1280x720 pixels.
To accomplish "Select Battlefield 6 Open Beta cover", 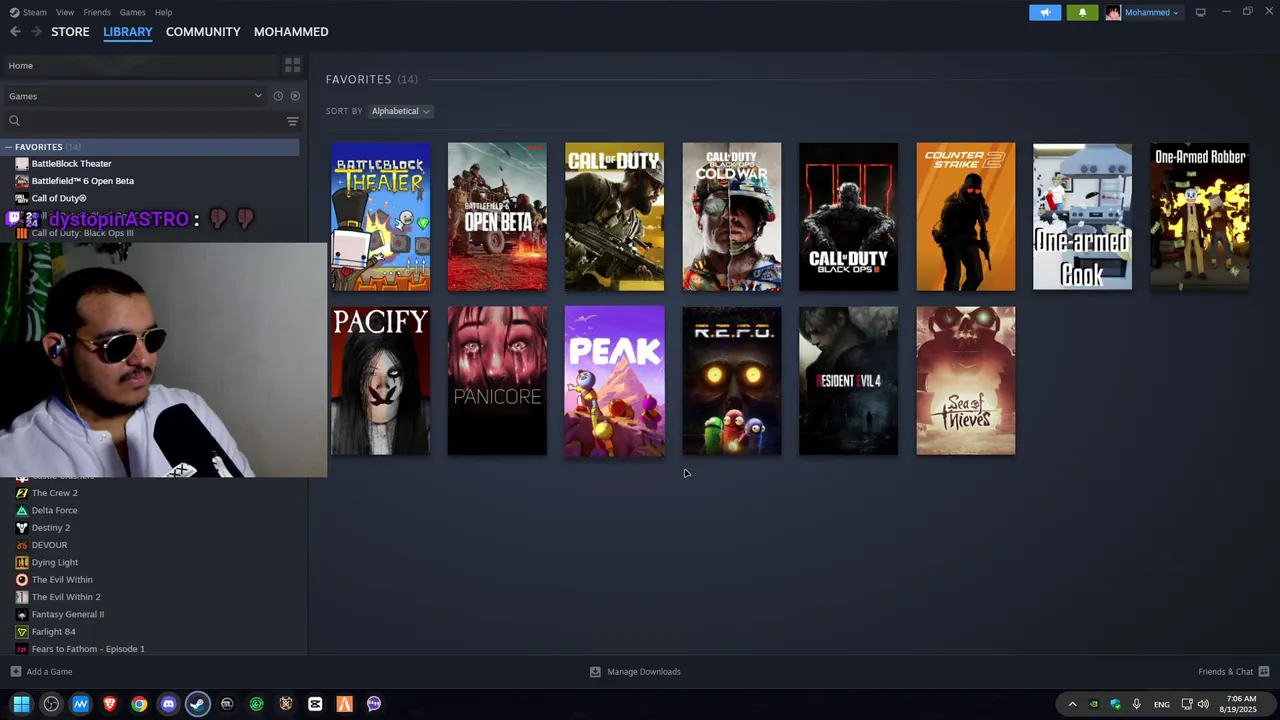I will [497, 217].
